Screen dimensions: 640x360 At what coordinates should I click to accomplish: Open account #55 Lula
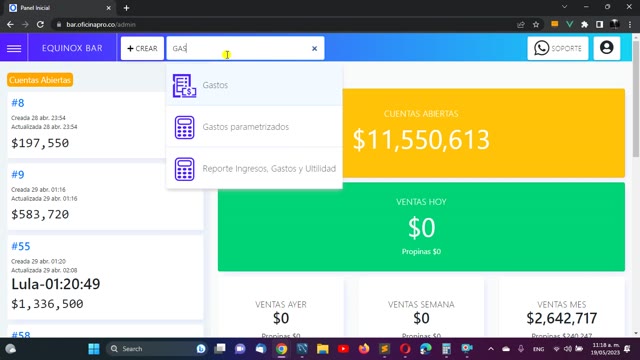(x=105, y=277)
